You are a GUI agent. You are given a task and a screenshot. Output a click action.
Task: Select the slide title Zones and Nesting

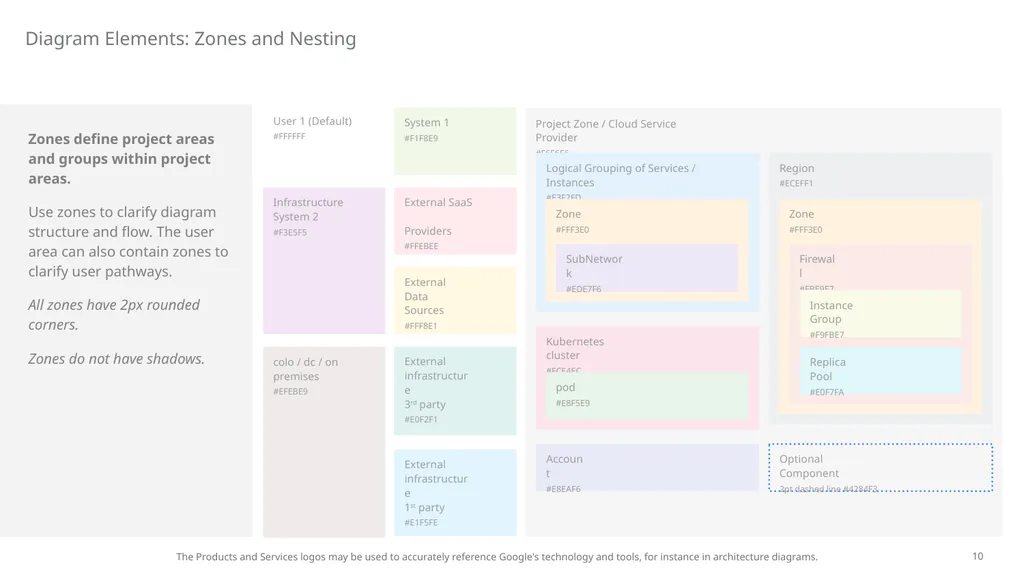click(x=191, y=39)
